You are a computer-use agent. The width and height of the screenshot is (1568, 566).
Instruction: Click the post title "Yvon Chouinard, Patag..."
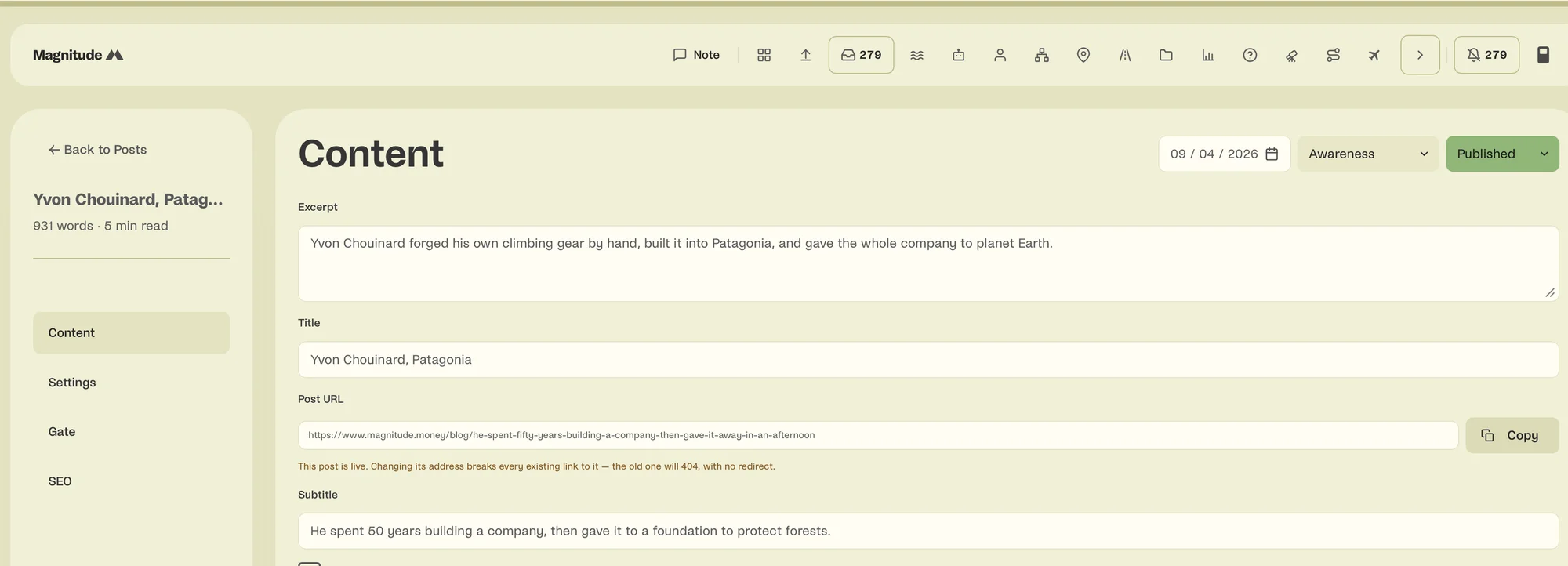[x=128, y=199]
